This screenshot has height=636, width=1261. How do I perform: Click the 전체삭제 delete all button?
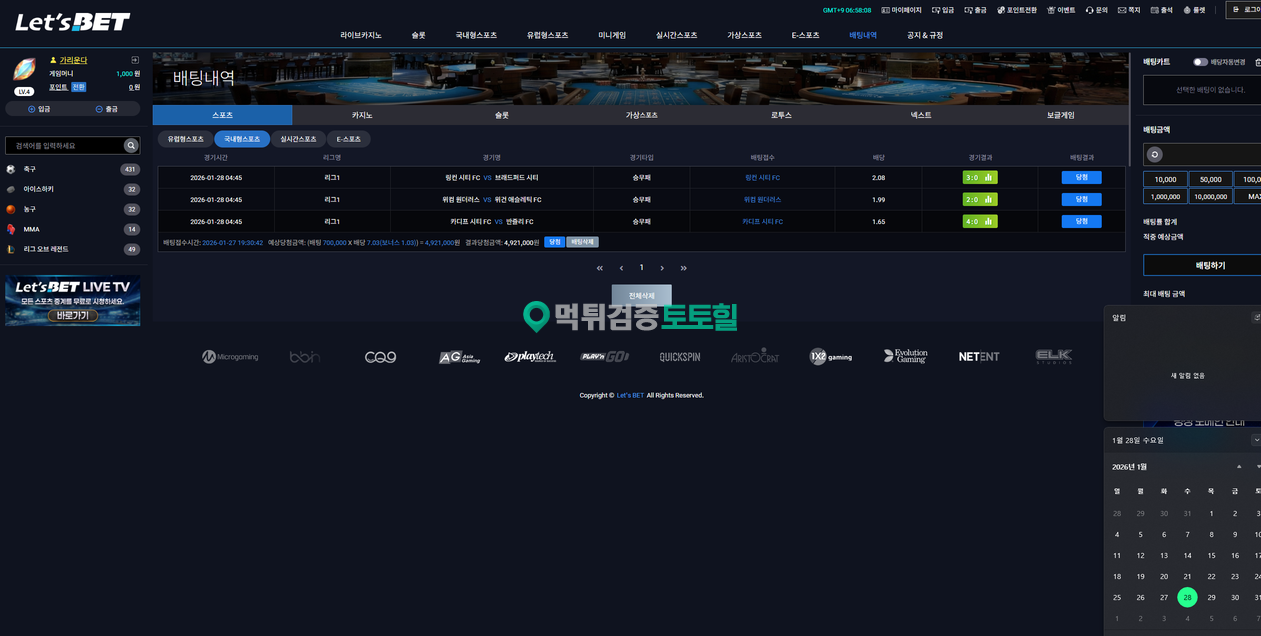(x=641, y=296)
